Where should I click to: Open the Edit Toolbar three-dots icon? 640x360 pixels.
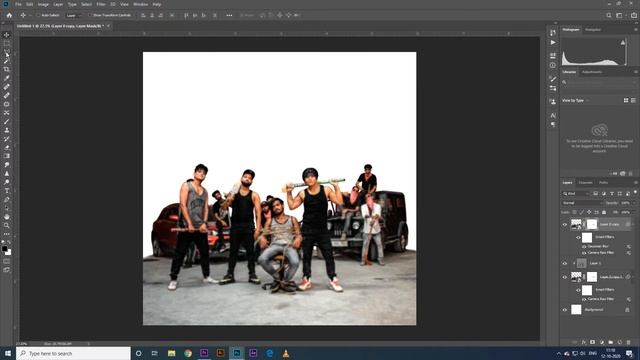(x=7, y=234)
